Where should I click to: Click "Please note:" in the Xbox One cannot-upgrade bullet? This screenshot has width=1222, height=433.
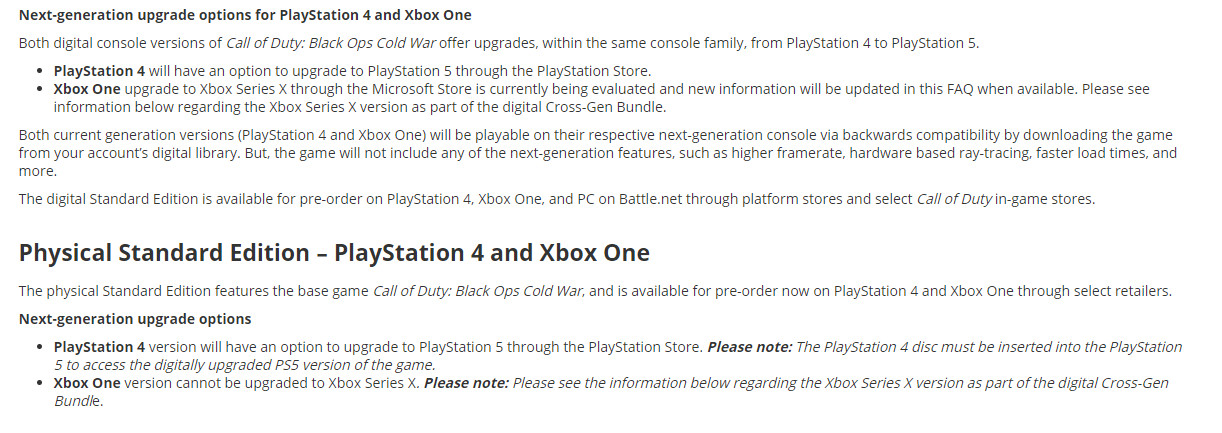(x=466, y=383)
